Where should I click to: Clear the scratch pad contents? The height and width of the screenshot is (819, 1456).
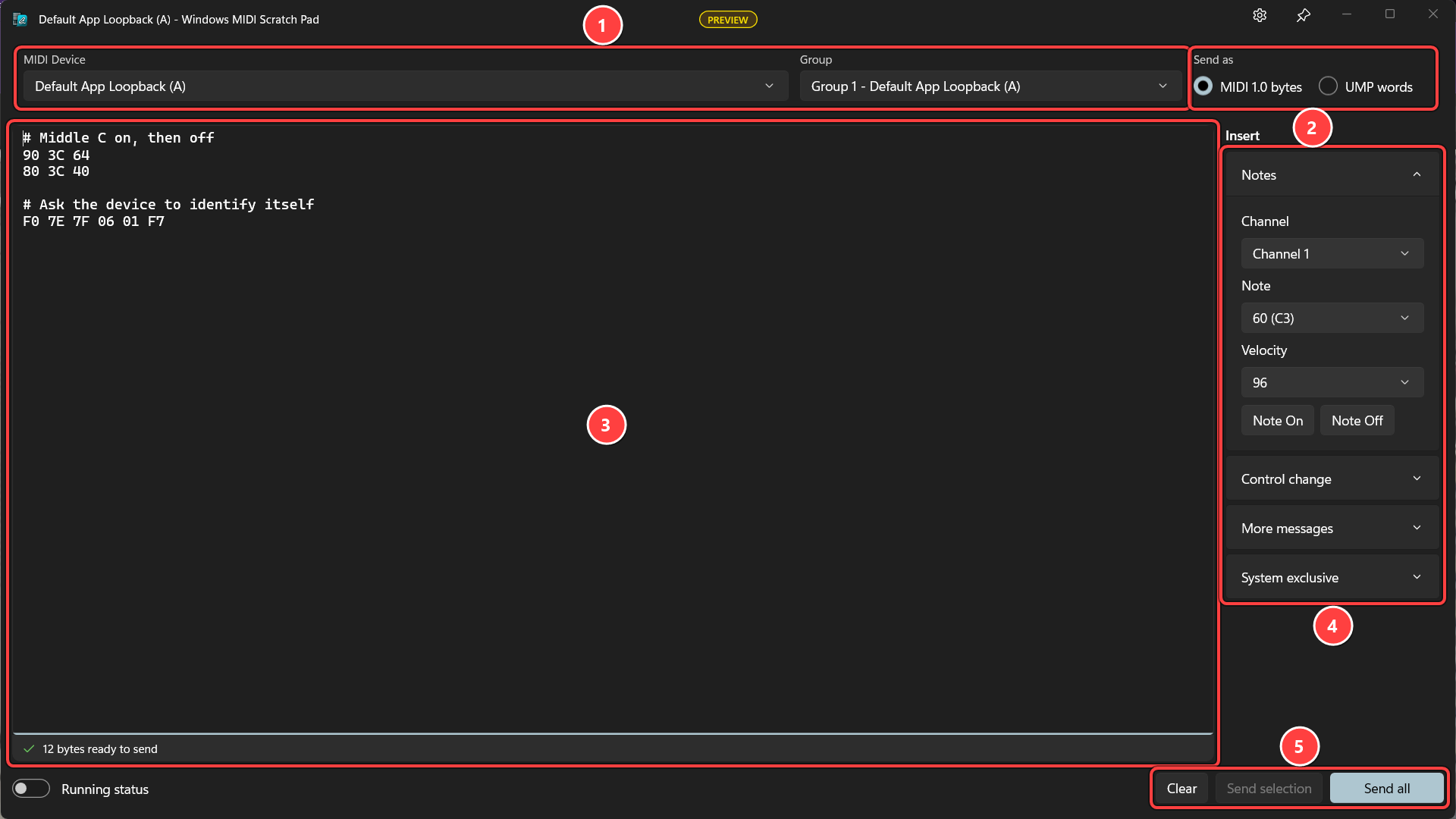point(1181,789)
